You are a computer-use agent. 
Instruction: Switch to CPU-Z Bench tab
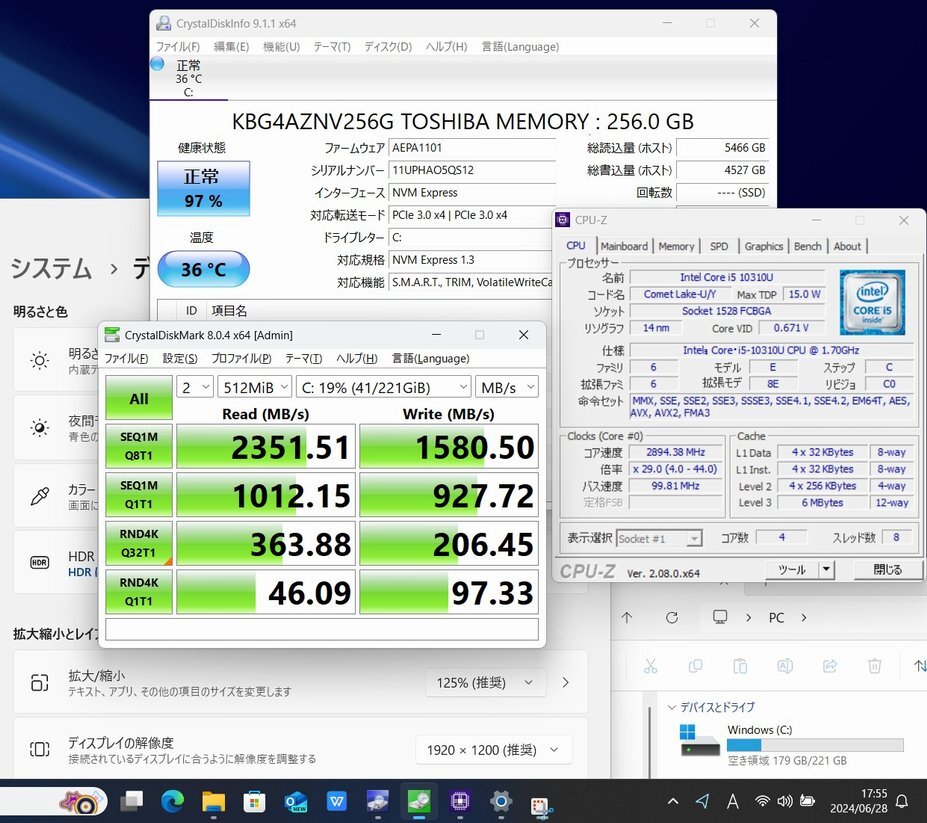[x=808, y=246]
